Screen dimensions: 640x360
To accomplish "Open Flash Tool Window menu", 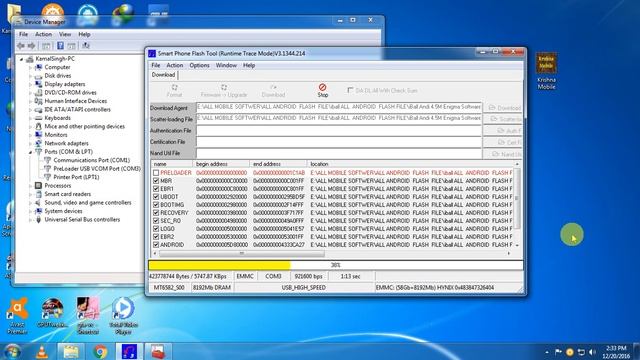I will (226, 65).
